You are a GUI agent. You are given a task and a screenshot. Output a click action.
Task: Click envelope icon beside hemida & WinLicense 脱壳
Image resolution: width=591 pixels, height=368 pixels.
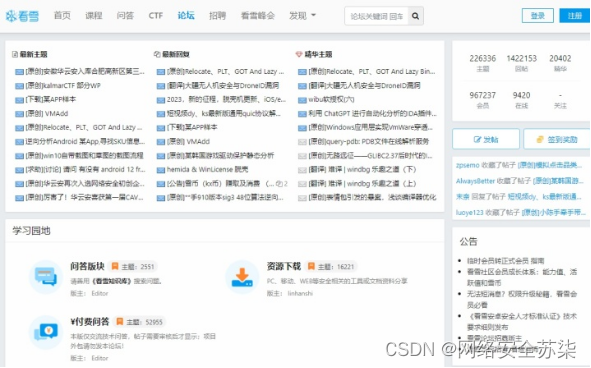(x=161, y=170)
